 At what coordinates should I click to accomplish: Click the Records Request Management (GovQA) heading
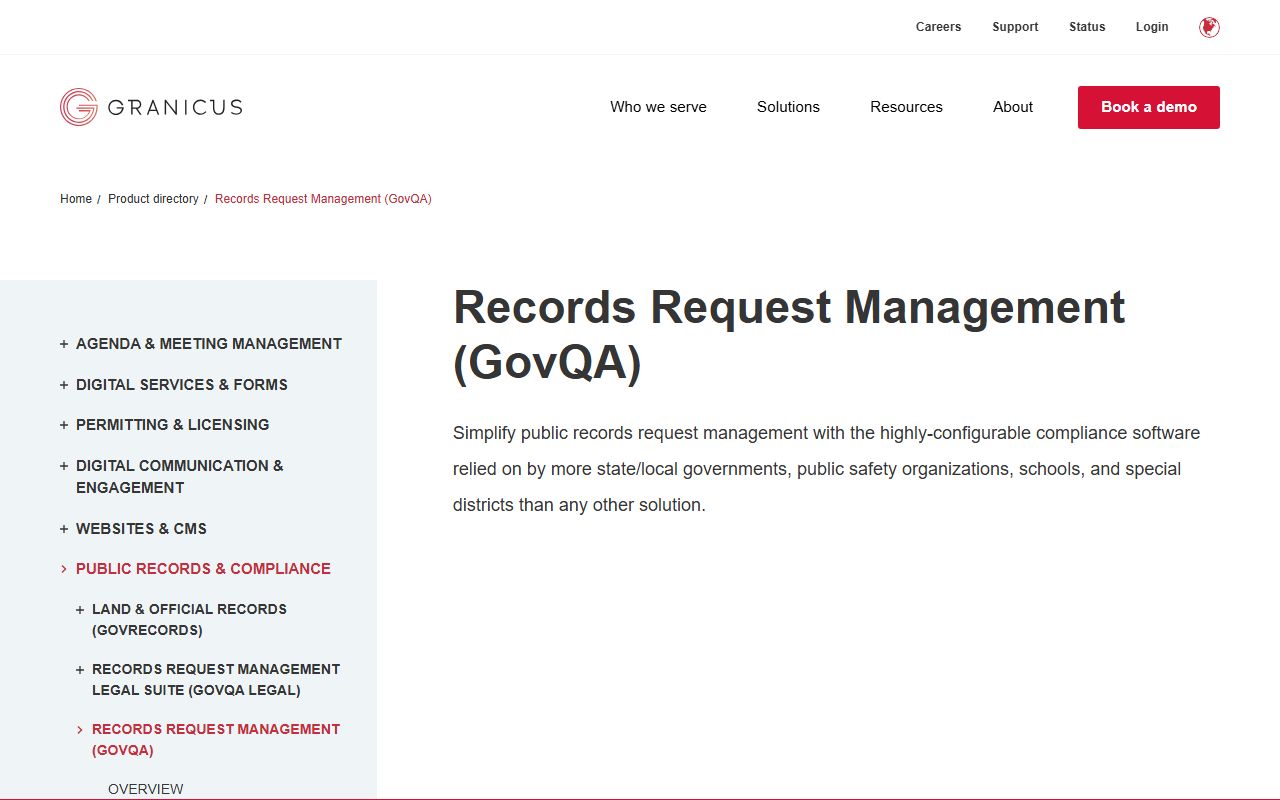pyautogui.click(x=789, y=335)
